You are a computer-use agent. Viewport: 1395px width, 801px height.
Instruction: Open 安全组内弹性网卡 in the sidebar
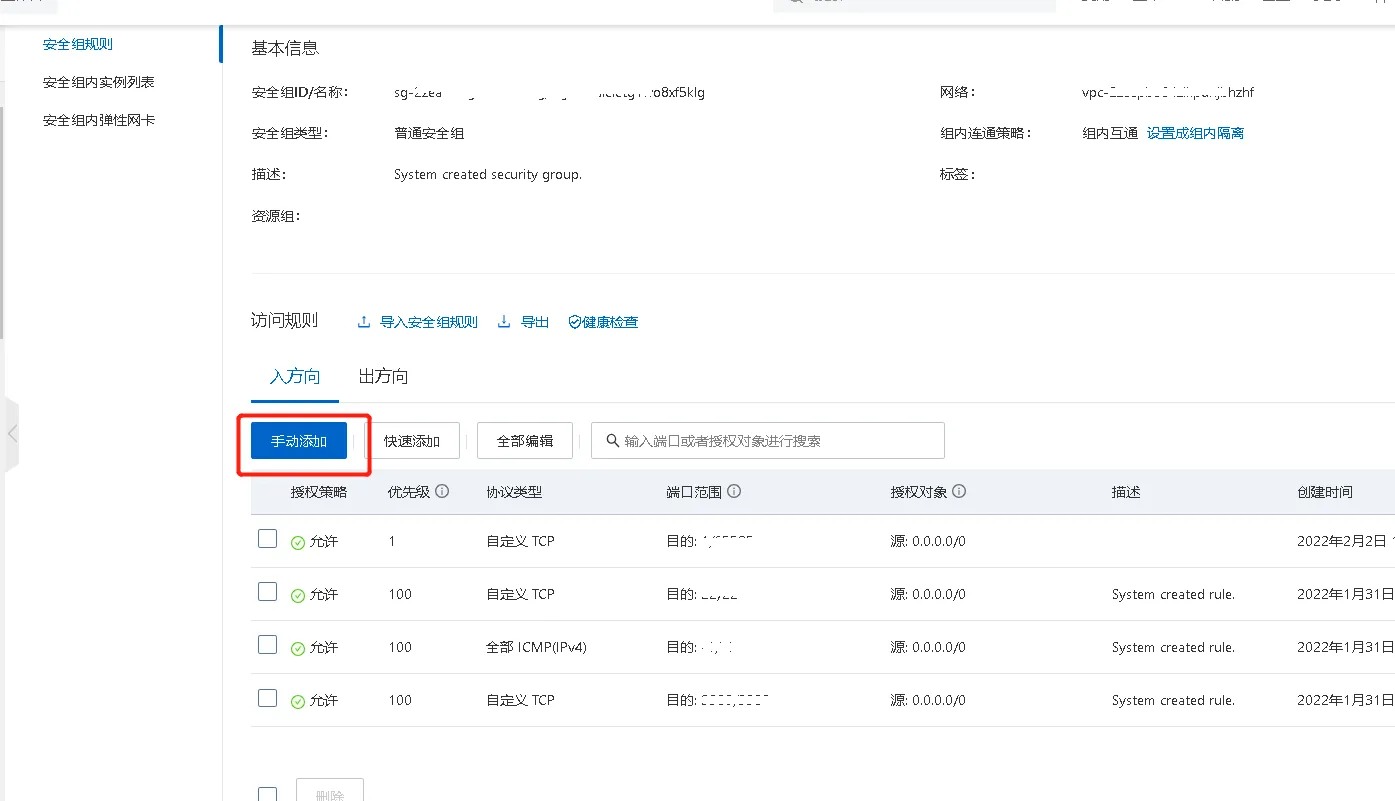(x=99, y=121)
